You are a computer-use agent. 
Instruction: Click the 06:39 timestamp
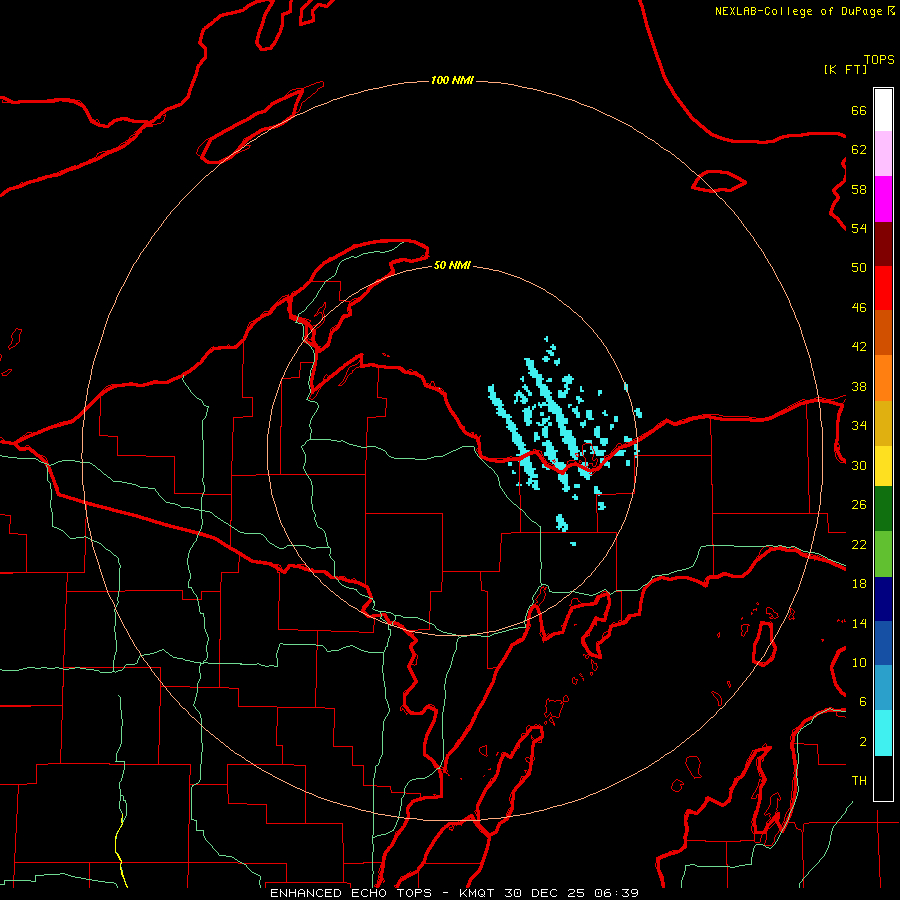click(615, 893)
